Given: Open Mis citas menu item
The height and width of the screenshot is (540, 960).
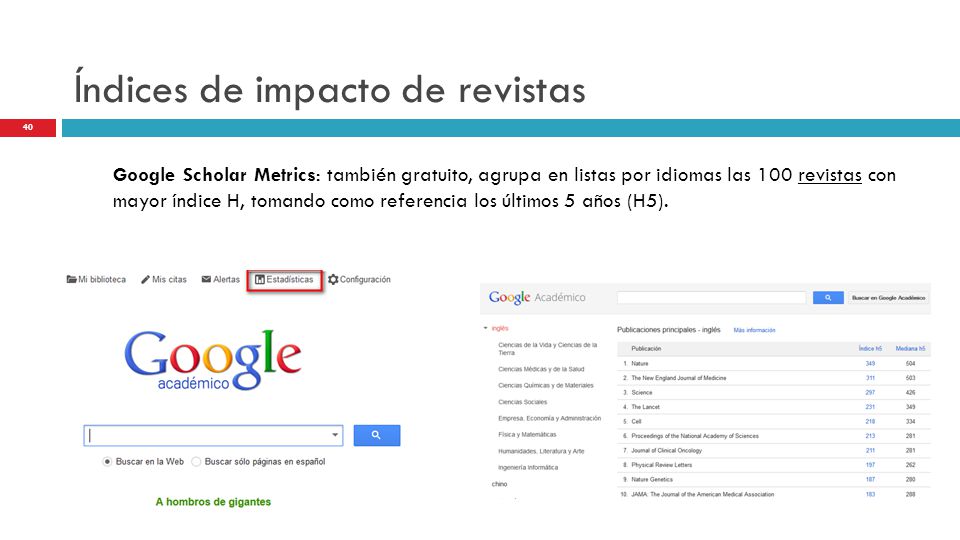Looking at the screenshot, I should coord(163,280).
